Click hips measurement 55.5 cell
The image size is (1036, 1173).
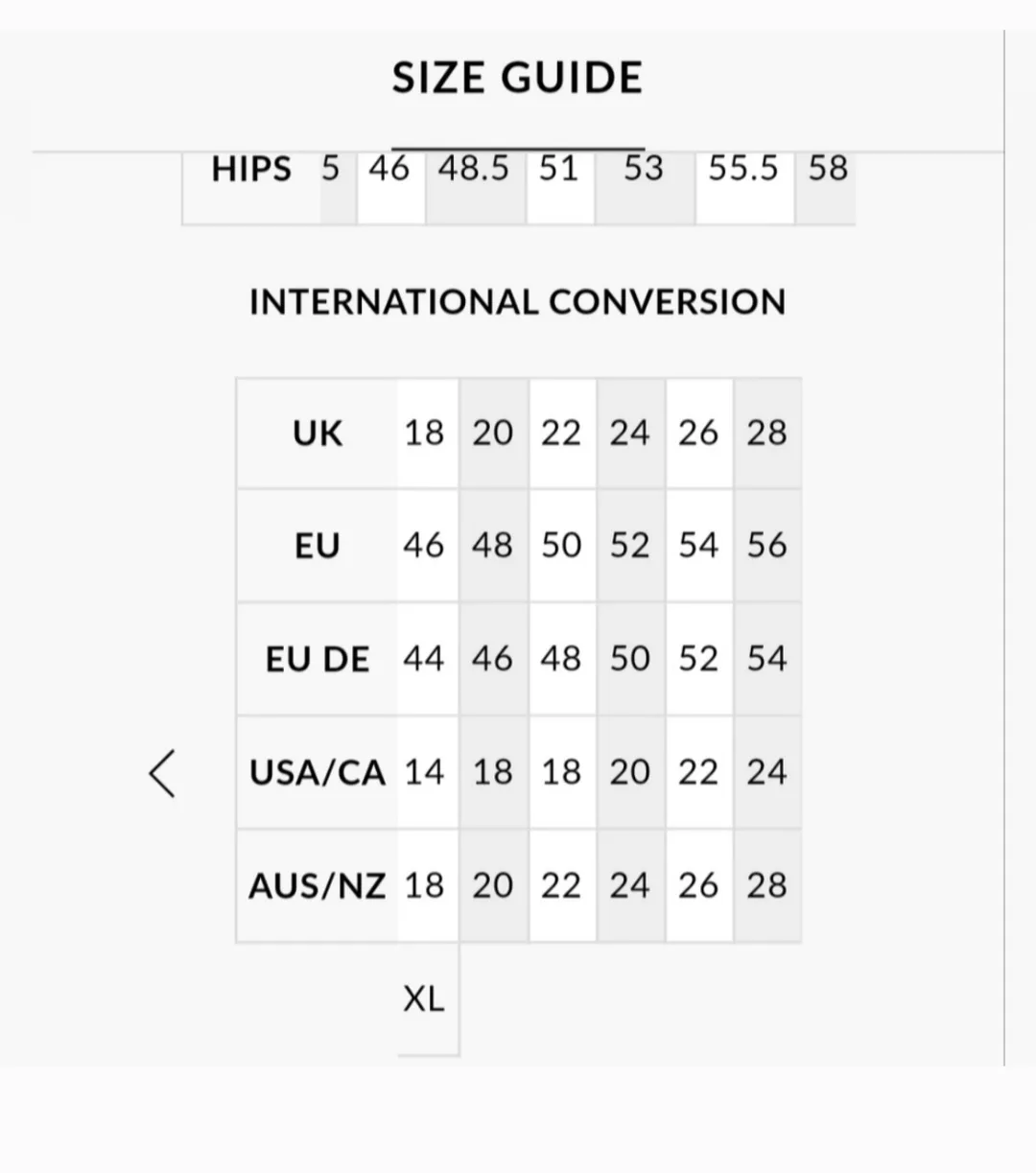click(x=743, y=170)
